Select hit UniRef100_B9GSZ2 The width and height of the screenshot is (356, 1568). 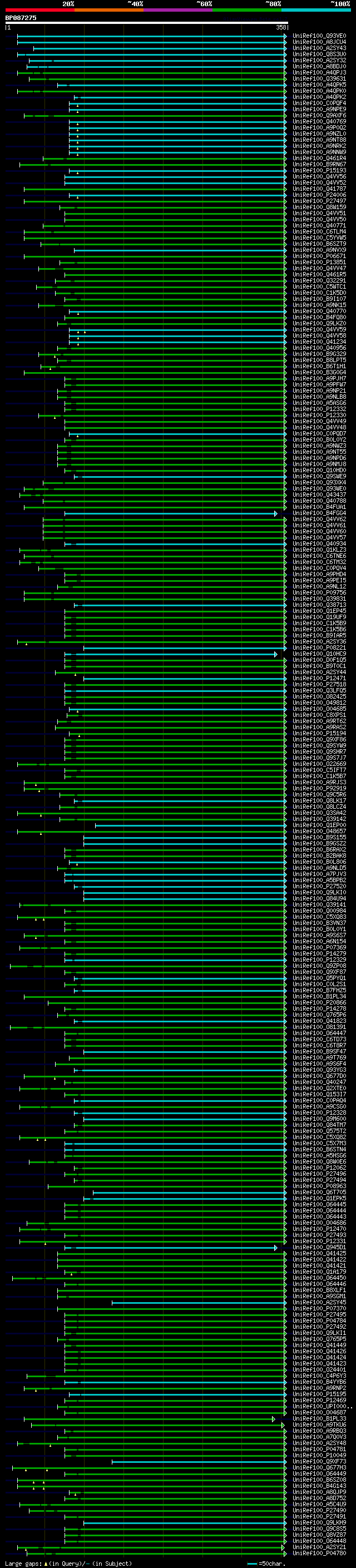tap(319, 844)
